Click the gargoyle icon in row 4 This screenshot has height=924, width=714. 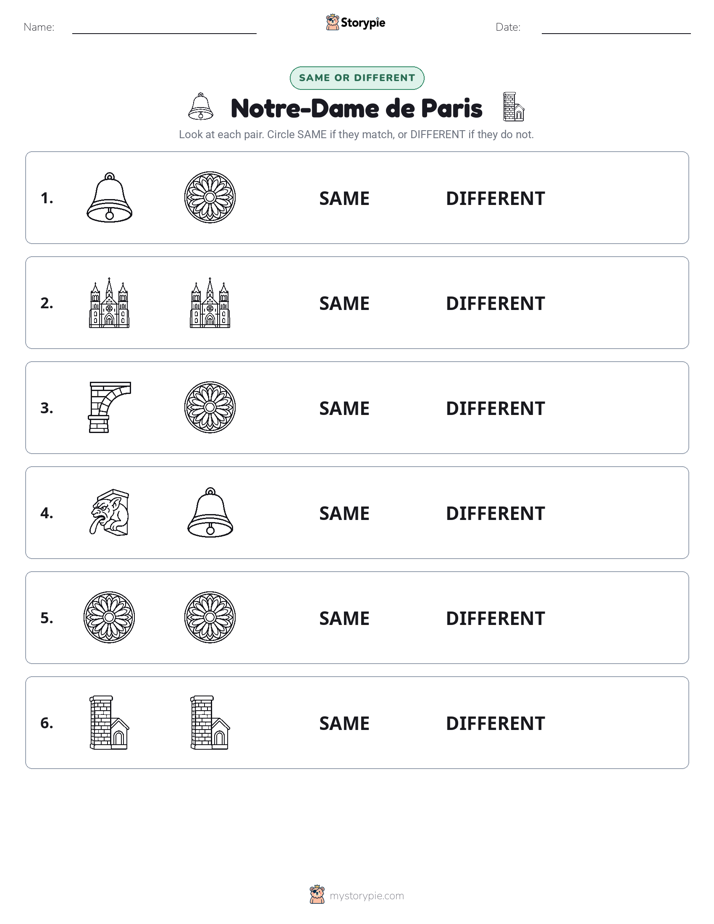110,512
